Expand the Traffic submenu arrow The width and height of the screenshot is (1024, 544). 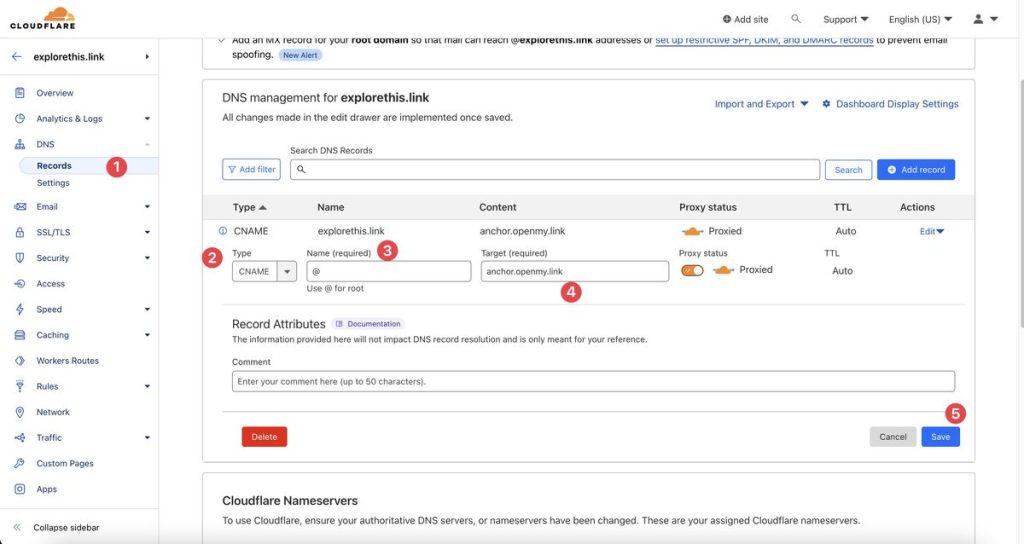point(147,438)
